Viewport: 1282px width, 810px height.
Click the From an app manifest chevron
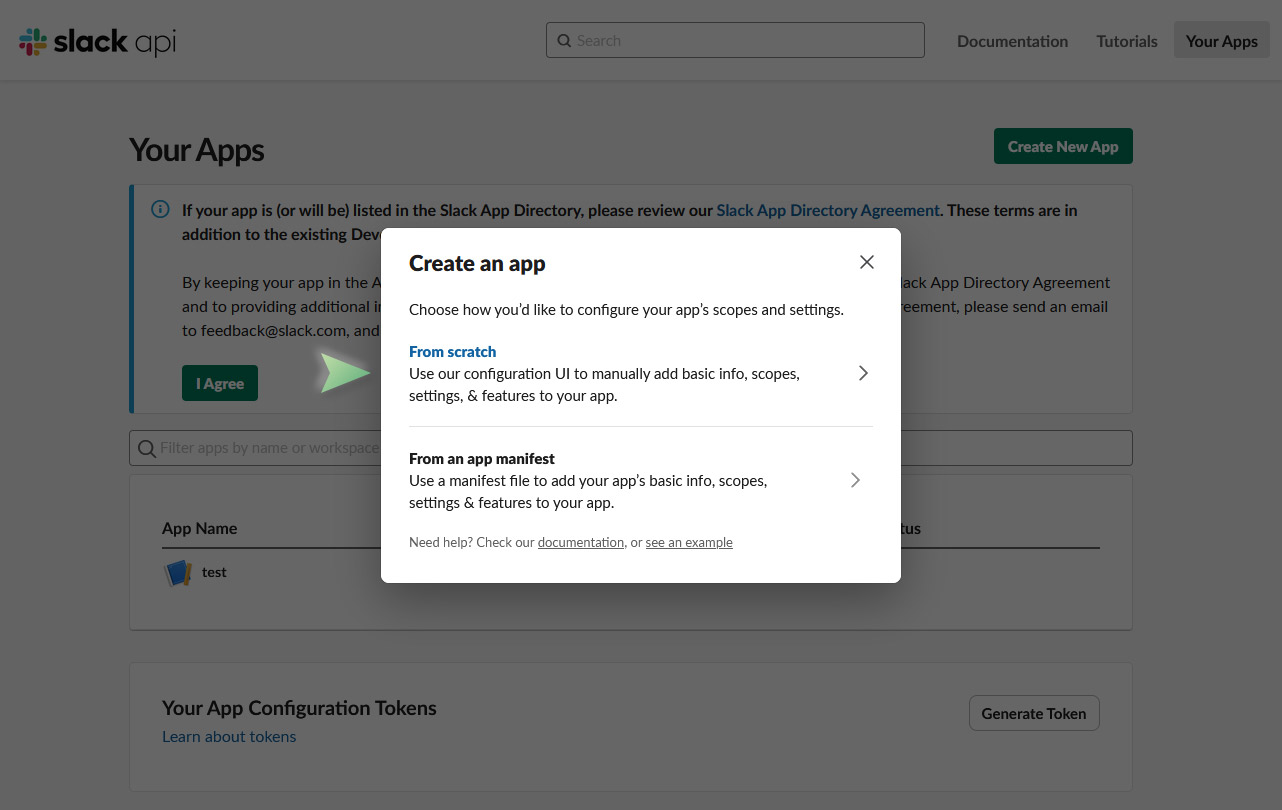click(855, 480)
